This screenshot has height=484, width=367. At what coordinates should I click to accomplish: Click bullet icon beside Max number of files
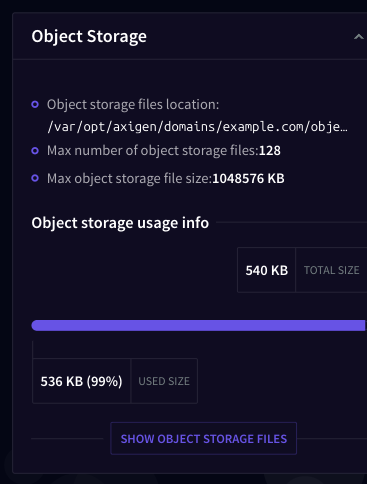[x=35, y=151]
